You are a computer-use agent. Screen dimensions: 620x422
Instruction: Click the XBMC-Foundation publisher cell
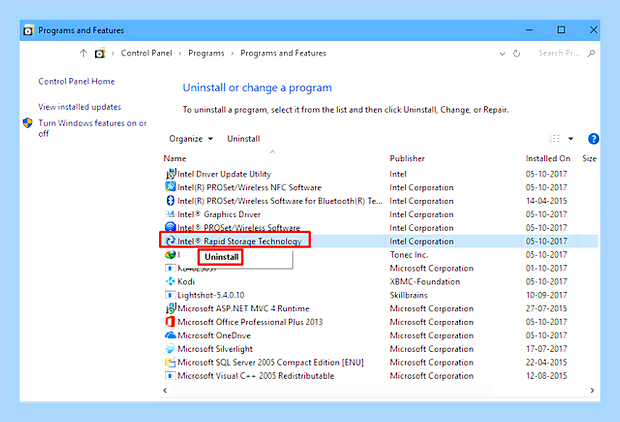(425, 282)
